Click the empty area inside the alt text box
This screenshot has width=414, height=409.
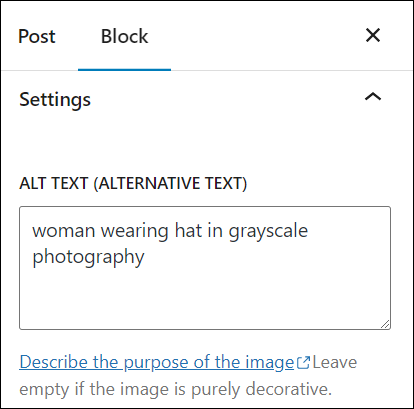(x=205, y=298)
